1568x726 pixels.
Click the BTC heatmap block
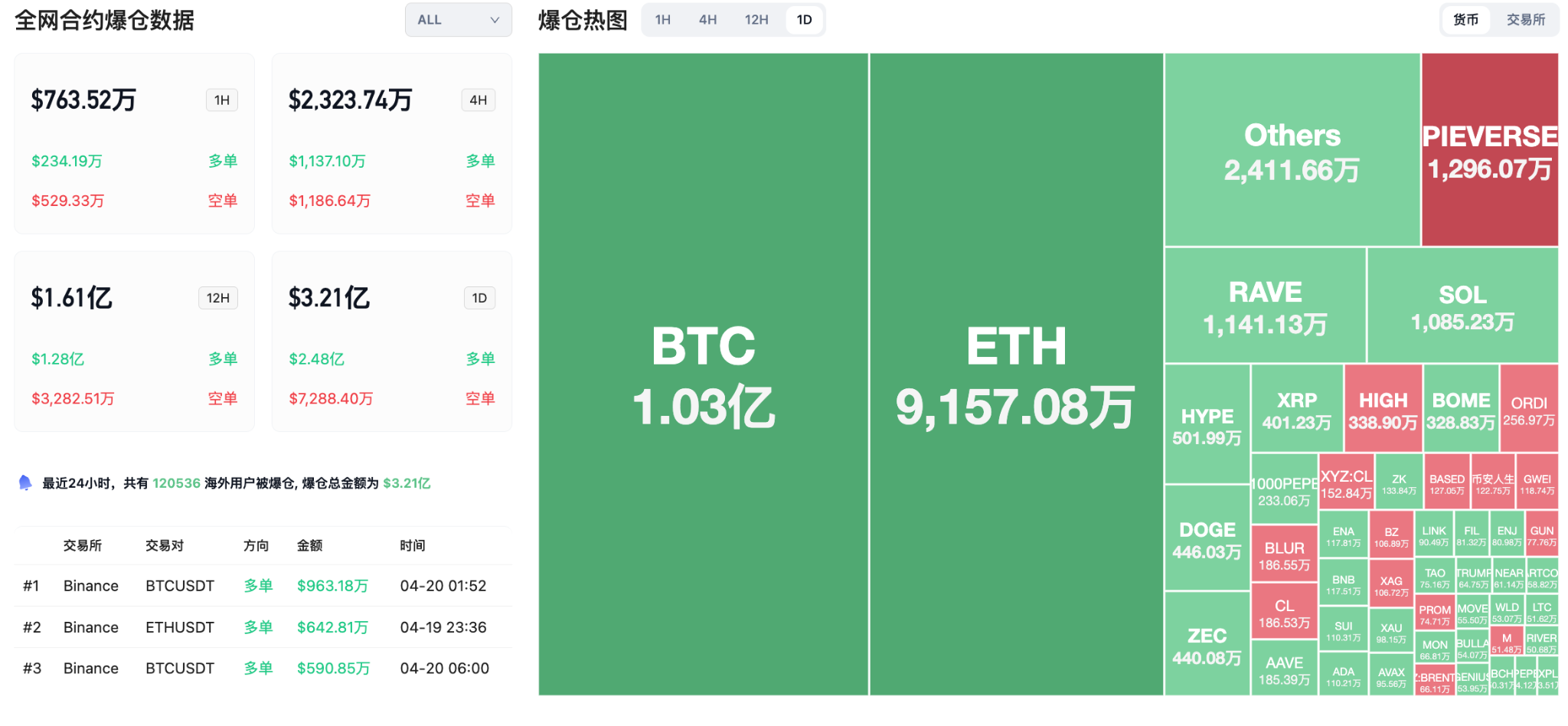703,374
